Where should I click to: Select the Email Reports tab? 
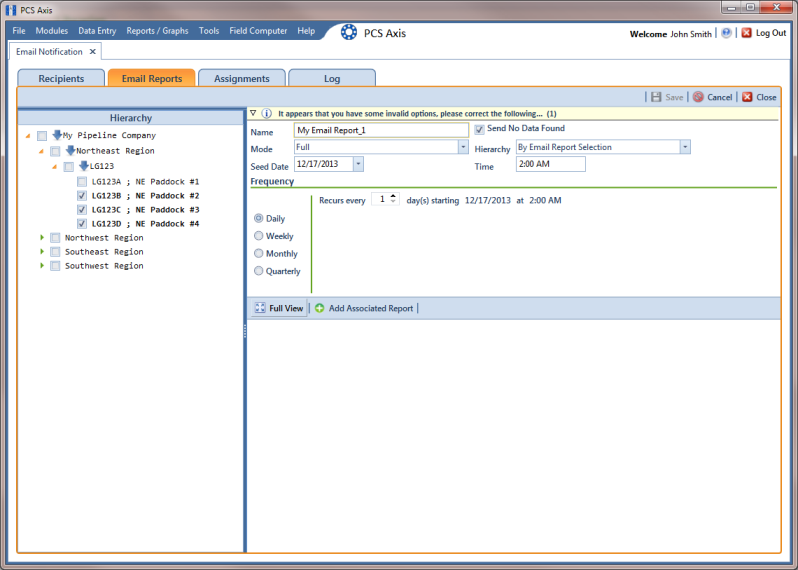[x=152, y=78]
